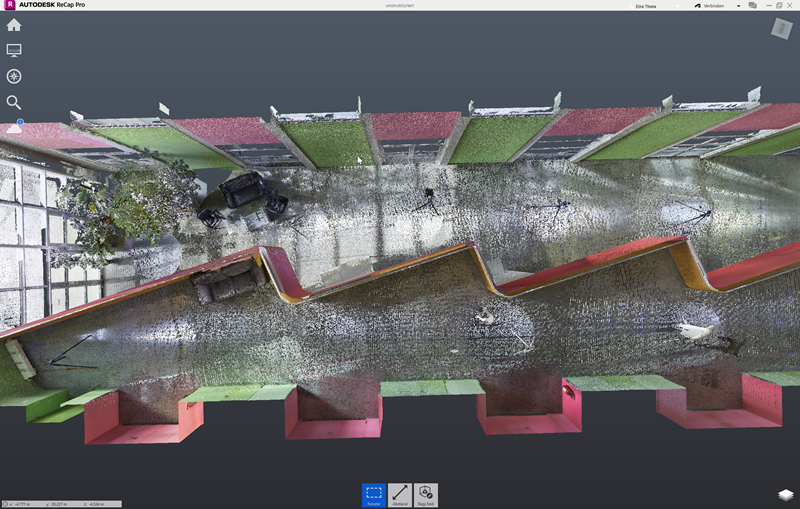Open the Home menu icon
Screen dimensions: 800x509
[x=14, y=25]
